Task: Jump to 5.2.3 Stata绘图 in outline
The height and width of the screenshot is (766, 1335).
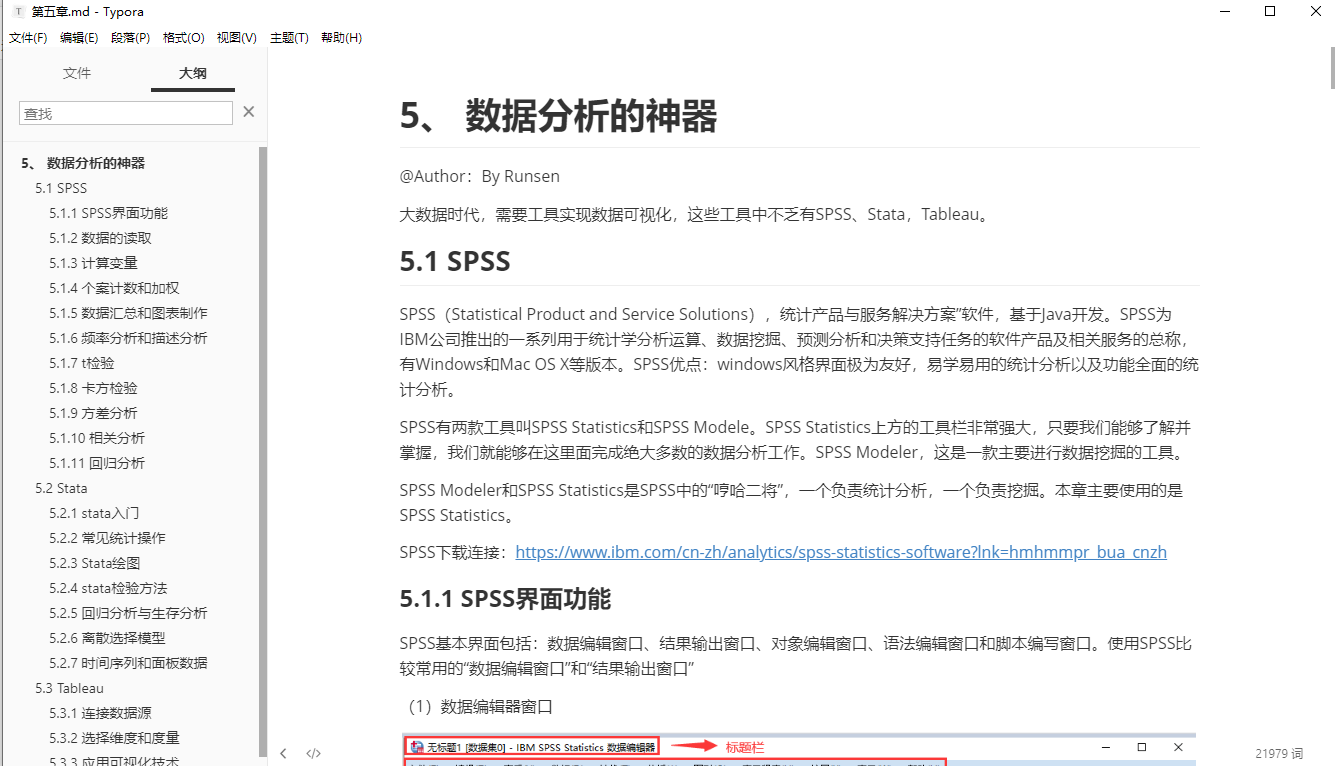Action: (x=95, y=563)
